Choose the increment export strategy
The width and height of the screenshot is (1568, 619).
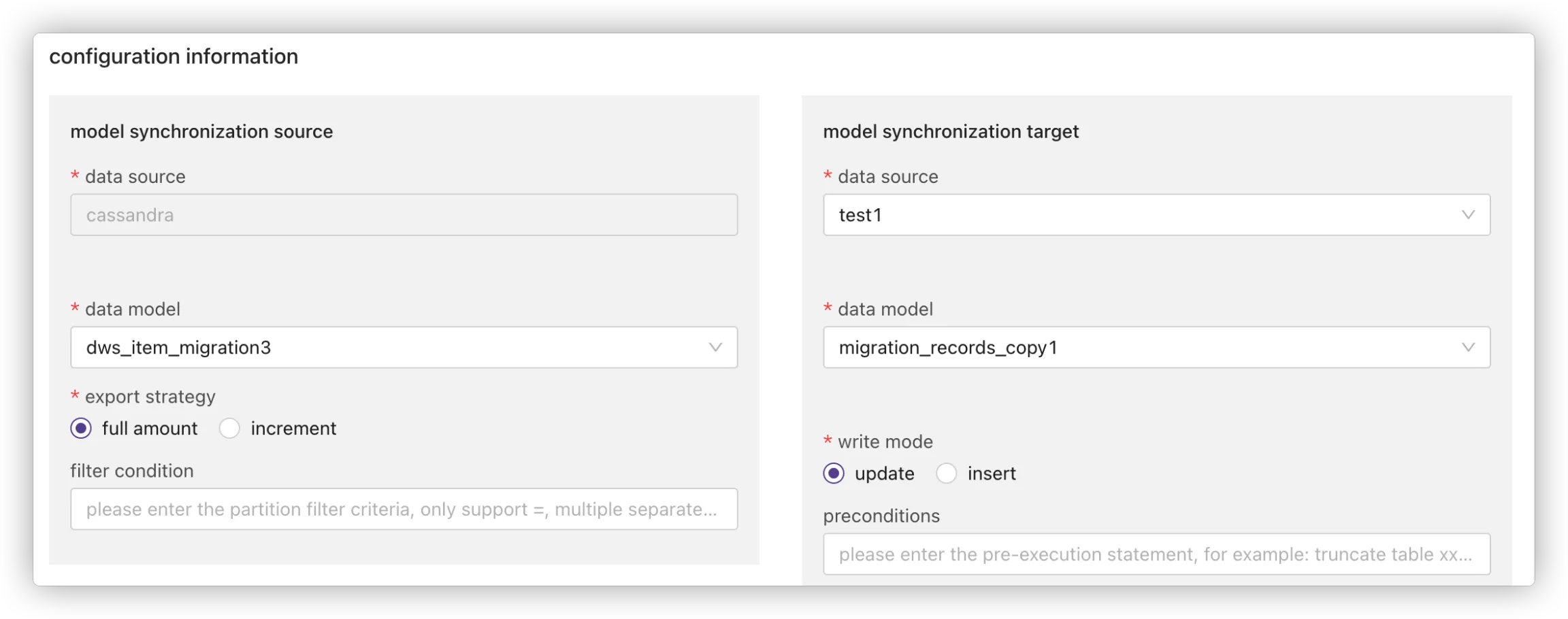point(229,429)
